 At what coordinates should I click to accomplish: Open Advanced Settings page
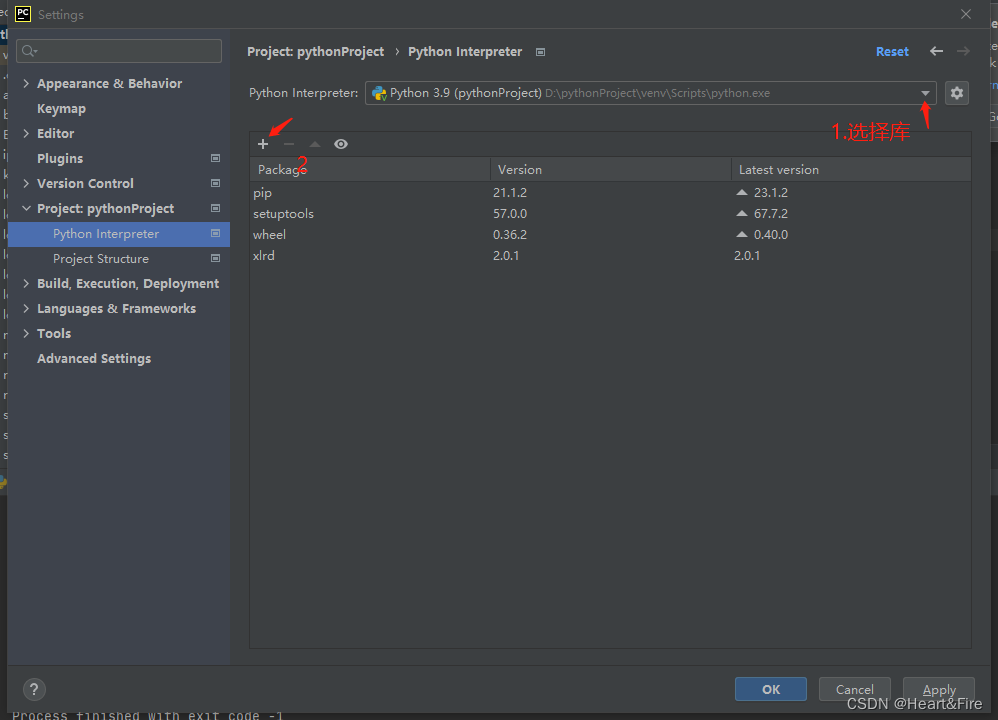(x=94, y=358)
